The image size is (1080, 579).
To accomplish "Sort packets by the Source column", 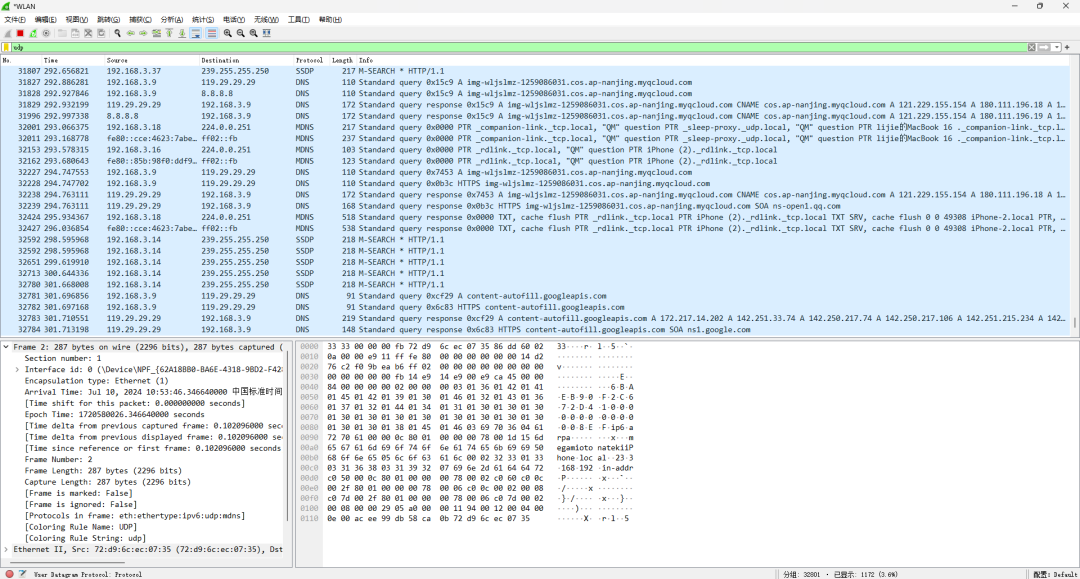I will coord(152,61).
